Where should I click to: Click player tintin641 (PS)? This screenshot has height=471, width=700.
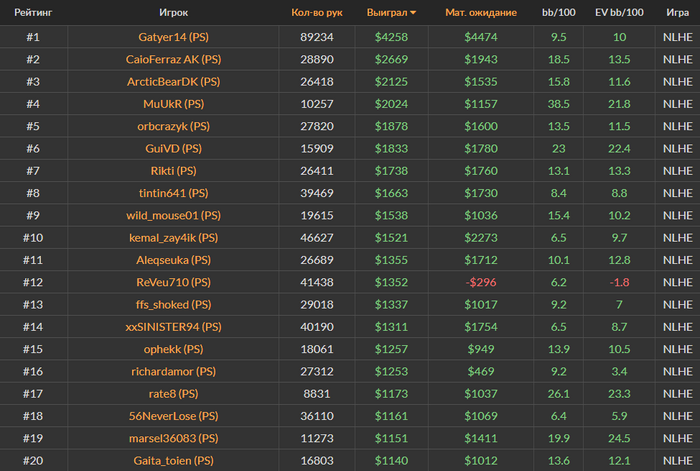coord(174,192)
